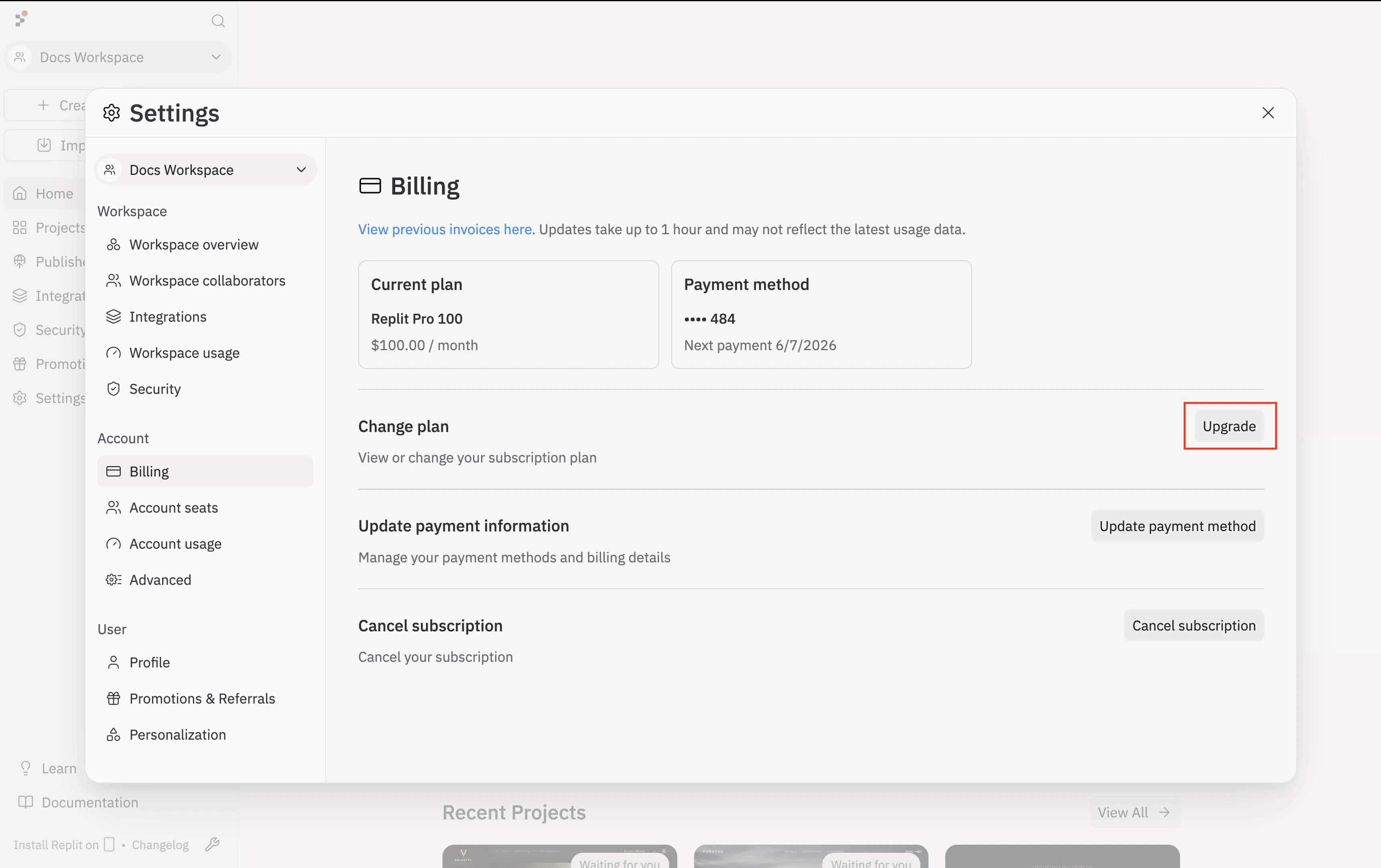Click the Settings gear icon in header
1381x868 pixels.
112,113
